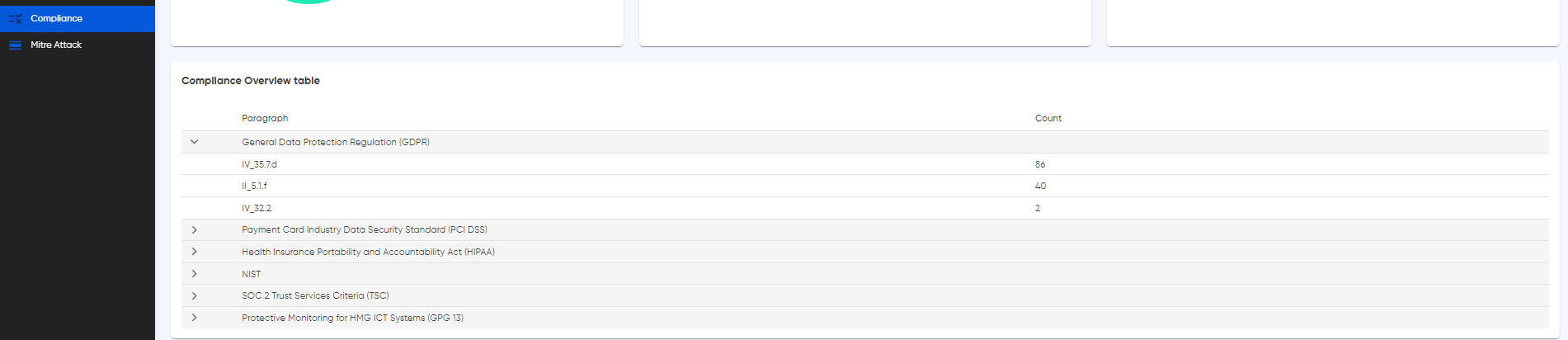
Task: Expand the NIST row chevron
Action: coord(194,274)
